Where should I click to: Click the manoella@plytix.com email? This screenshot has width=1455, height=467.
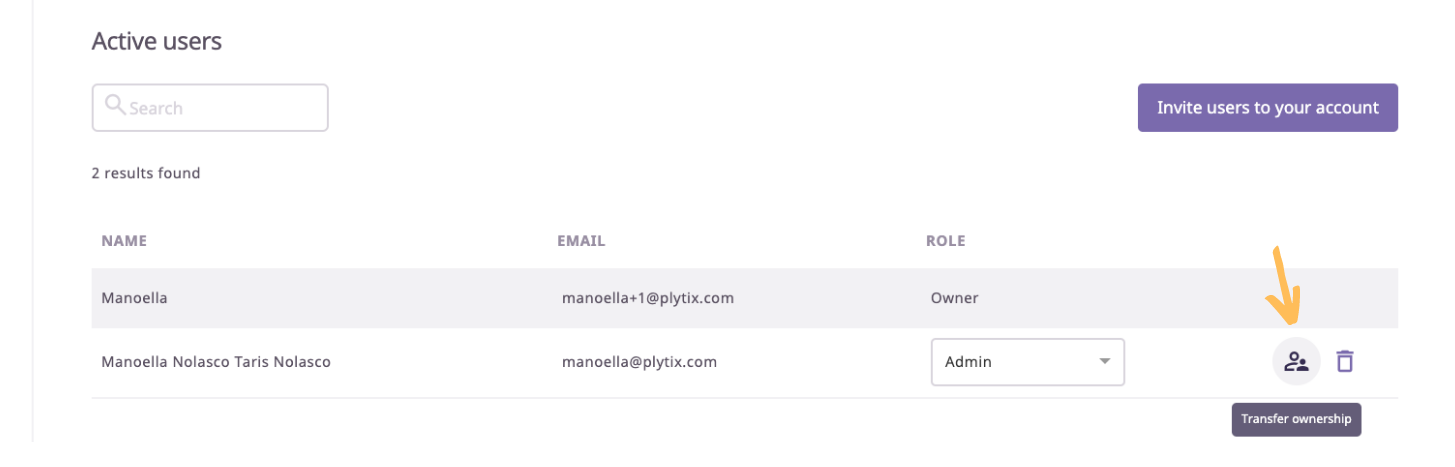[x=639, y=362]
